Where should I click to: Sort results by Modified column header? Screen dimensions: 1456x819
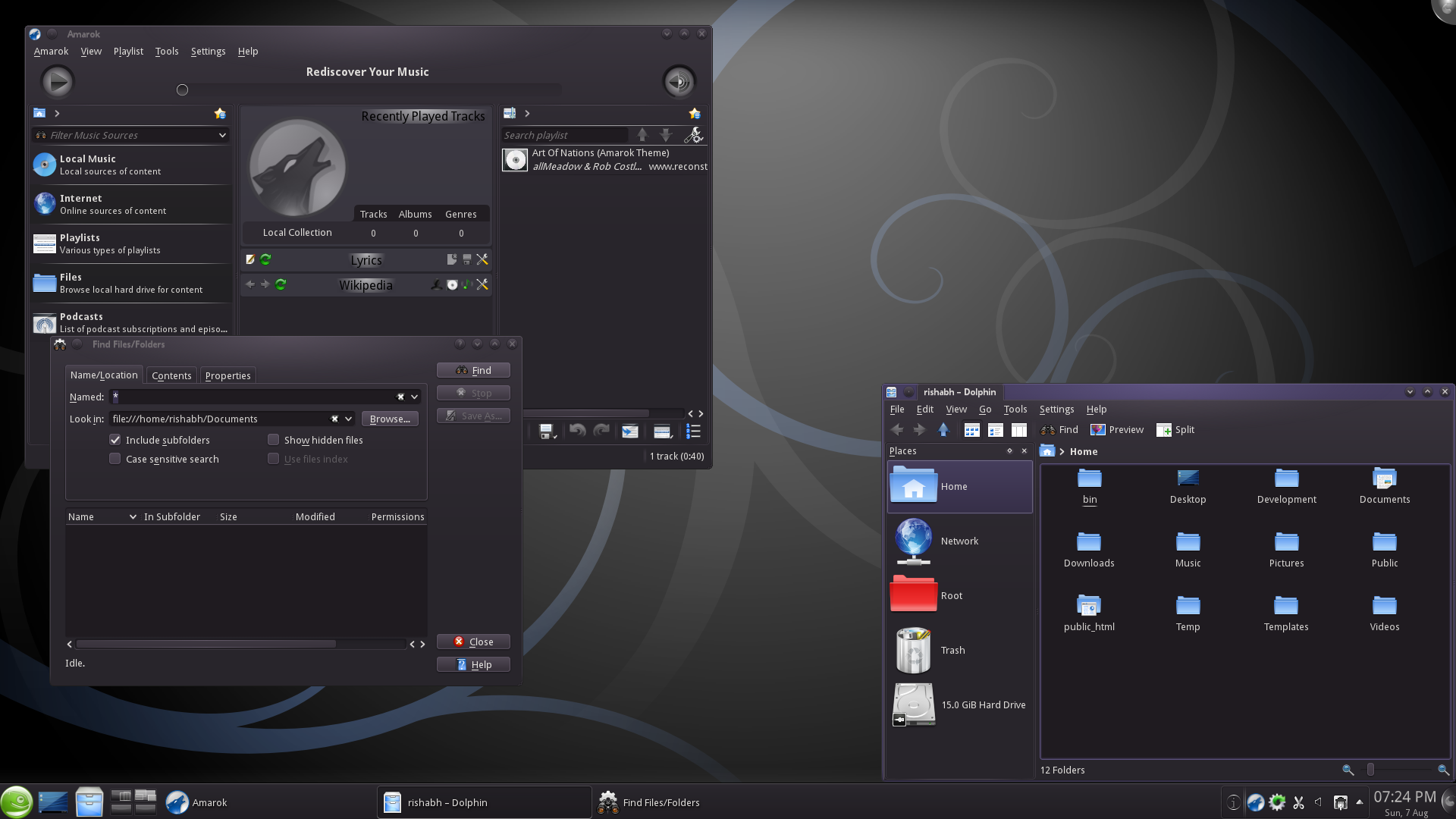[x=315, y=517]
